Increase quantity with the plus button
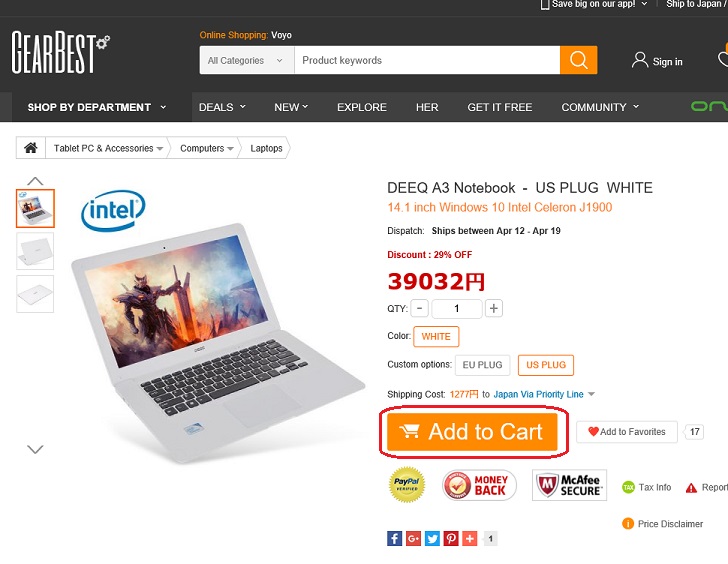Image resolution: width=728 pixels, height=564 pixels. 494,308
